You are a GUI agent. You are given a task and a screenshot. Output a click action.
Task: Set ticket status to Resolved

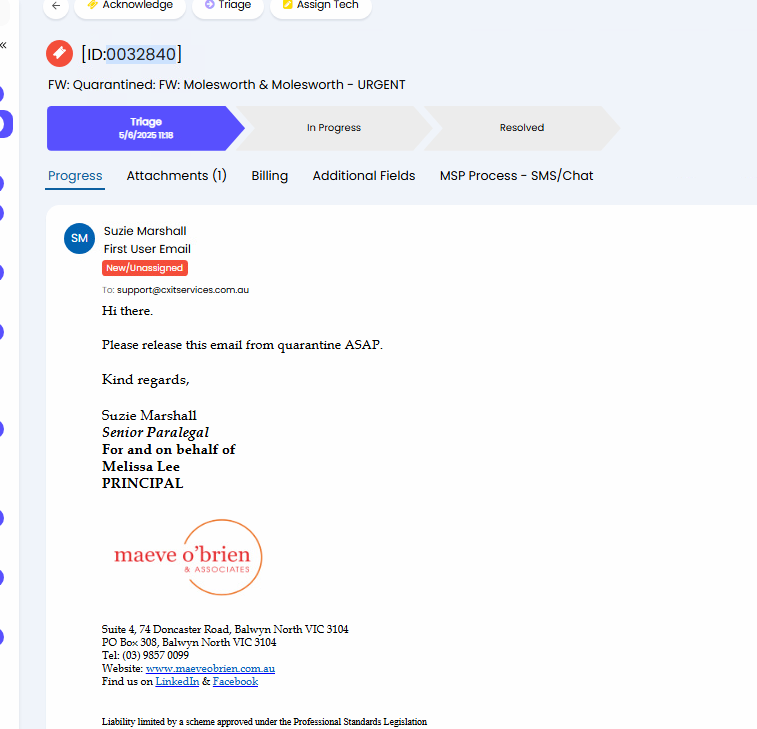521,128
